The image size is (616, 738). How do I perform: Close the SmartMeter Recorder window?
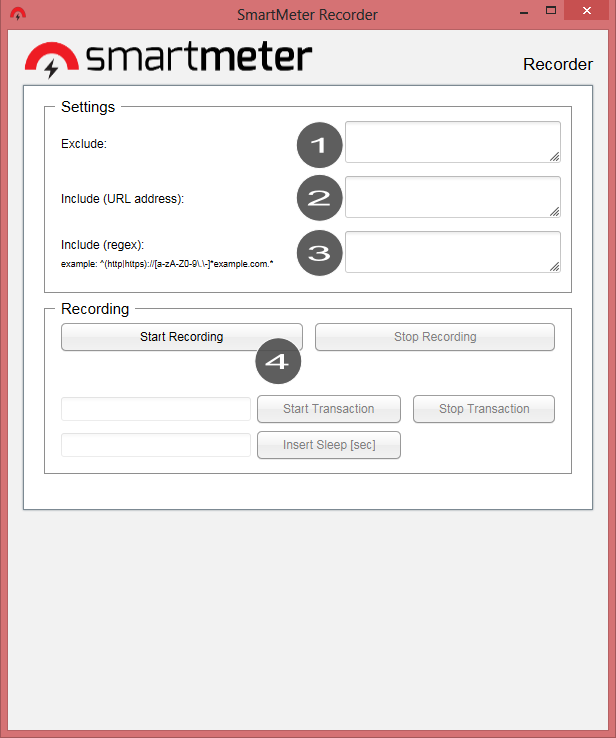[586, 10]
